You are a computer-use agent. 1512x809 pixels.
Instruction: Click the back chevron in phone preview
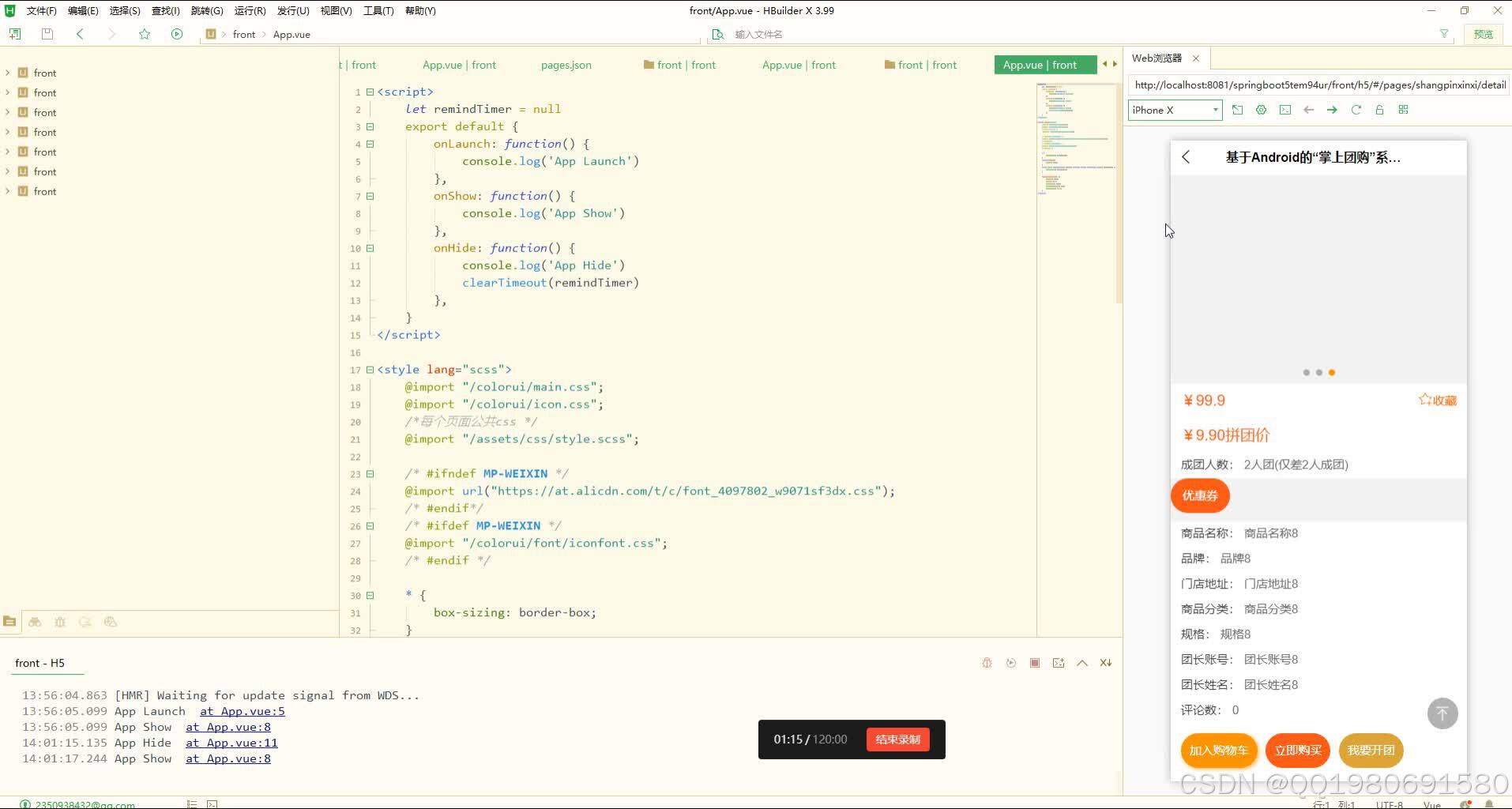point(1186,157)
